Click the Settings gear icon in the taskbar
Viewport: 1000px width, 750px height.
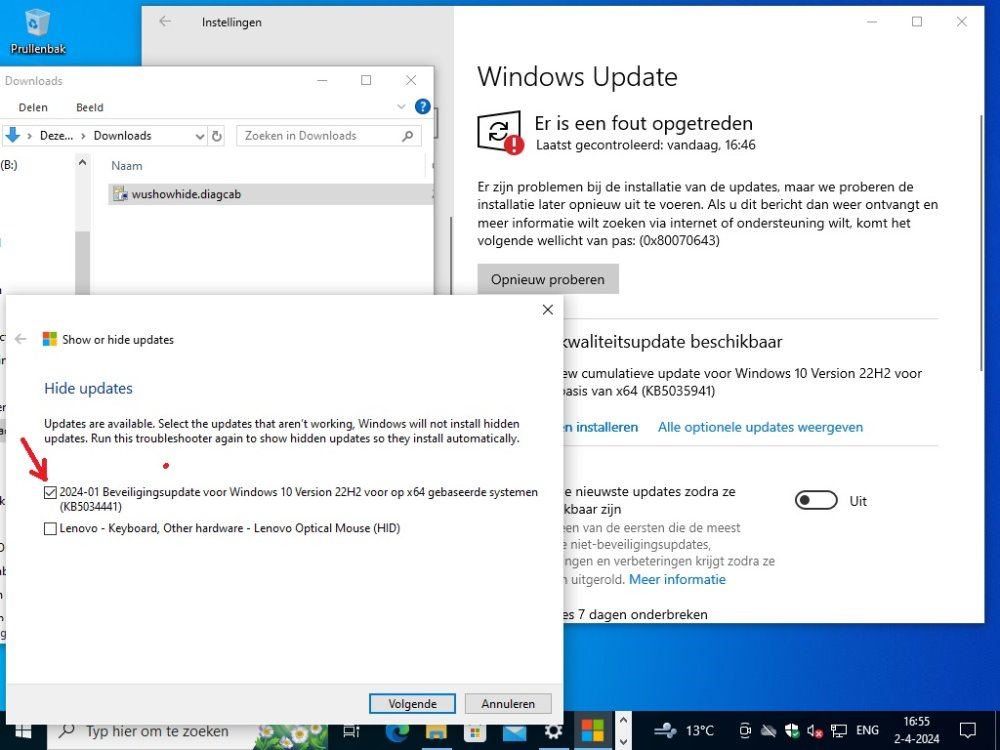[553, 731]
